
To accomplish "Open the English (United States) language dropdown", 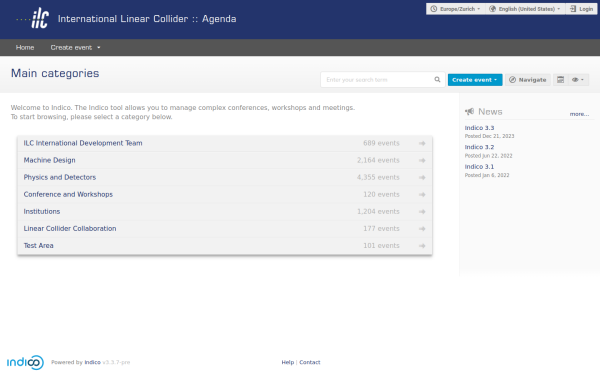I will (x=525, y=9).
